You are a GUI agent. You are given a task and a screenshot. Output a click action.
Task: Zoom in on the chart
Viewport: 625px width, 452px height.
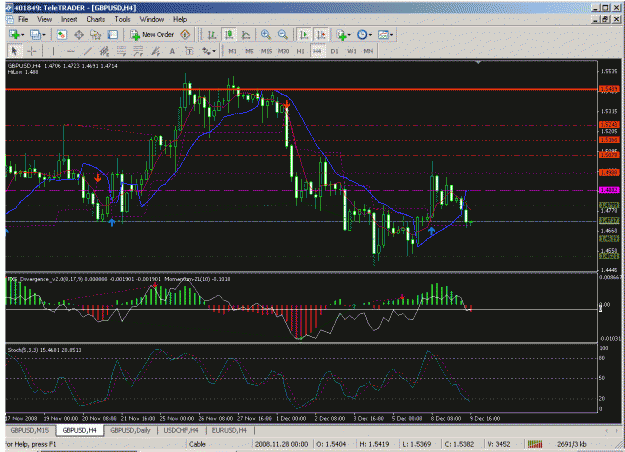pyautogui.click(x=265, y=35)
